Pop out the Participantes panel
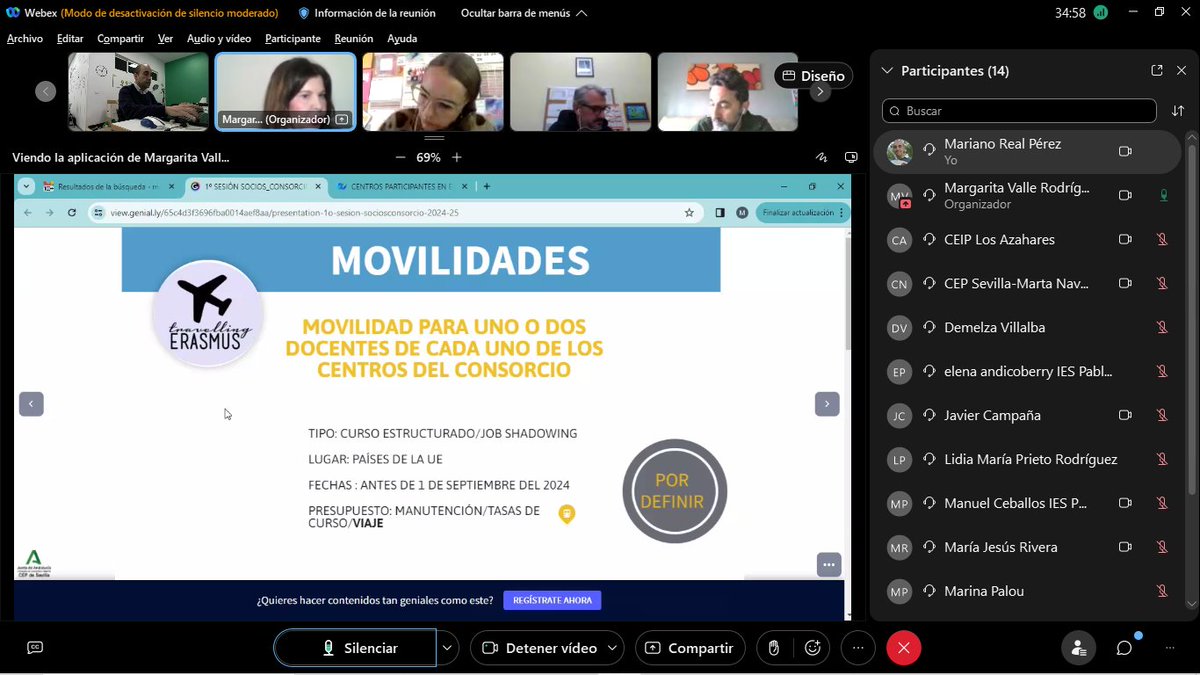1200x675 pixels. pos(1157,70)
